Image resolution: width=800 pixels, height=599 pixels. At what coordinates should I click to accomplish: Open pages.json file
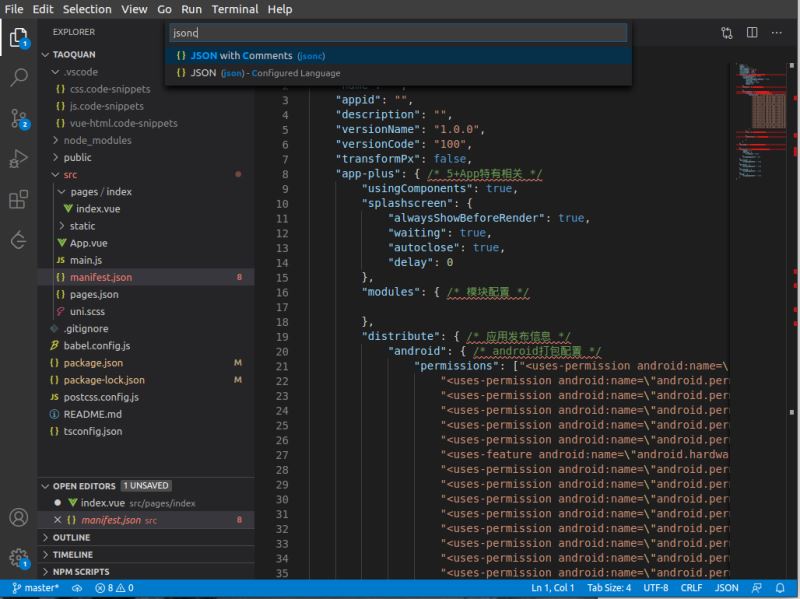(x=94, y=294)
